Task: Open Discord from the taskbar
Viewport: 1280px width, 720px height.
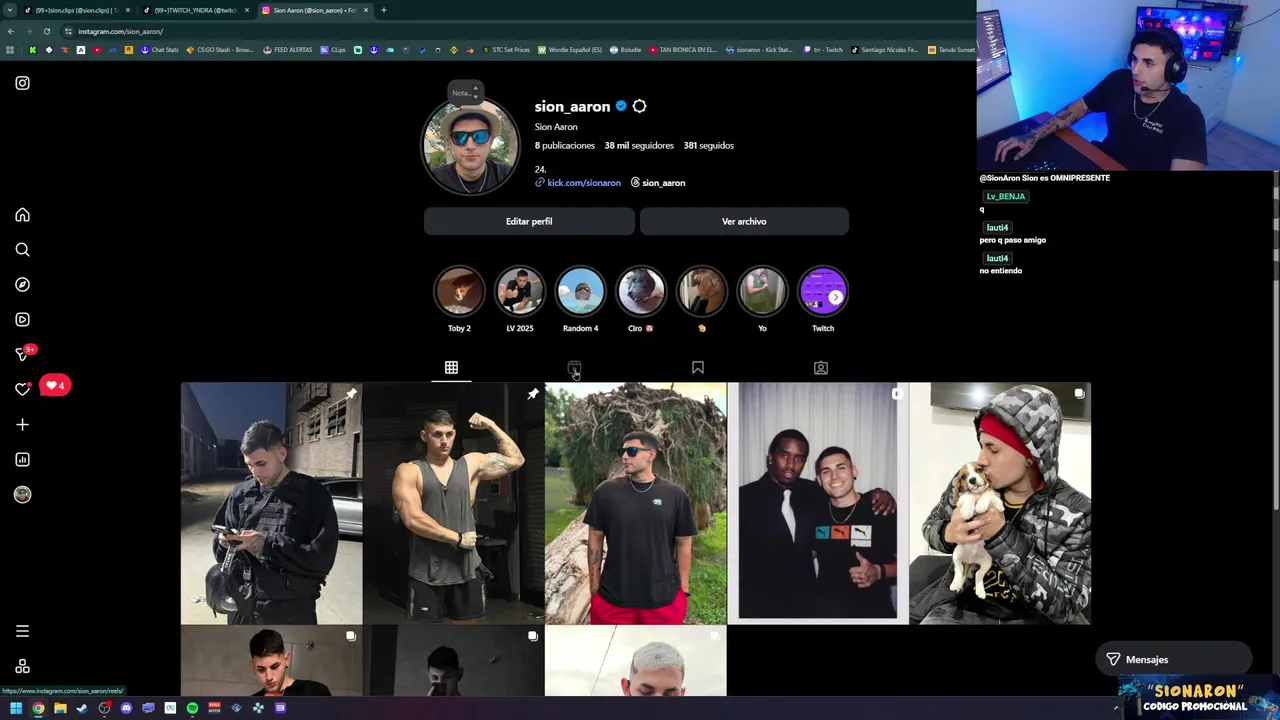Action: pyautogui.click(x=126, y=708)
